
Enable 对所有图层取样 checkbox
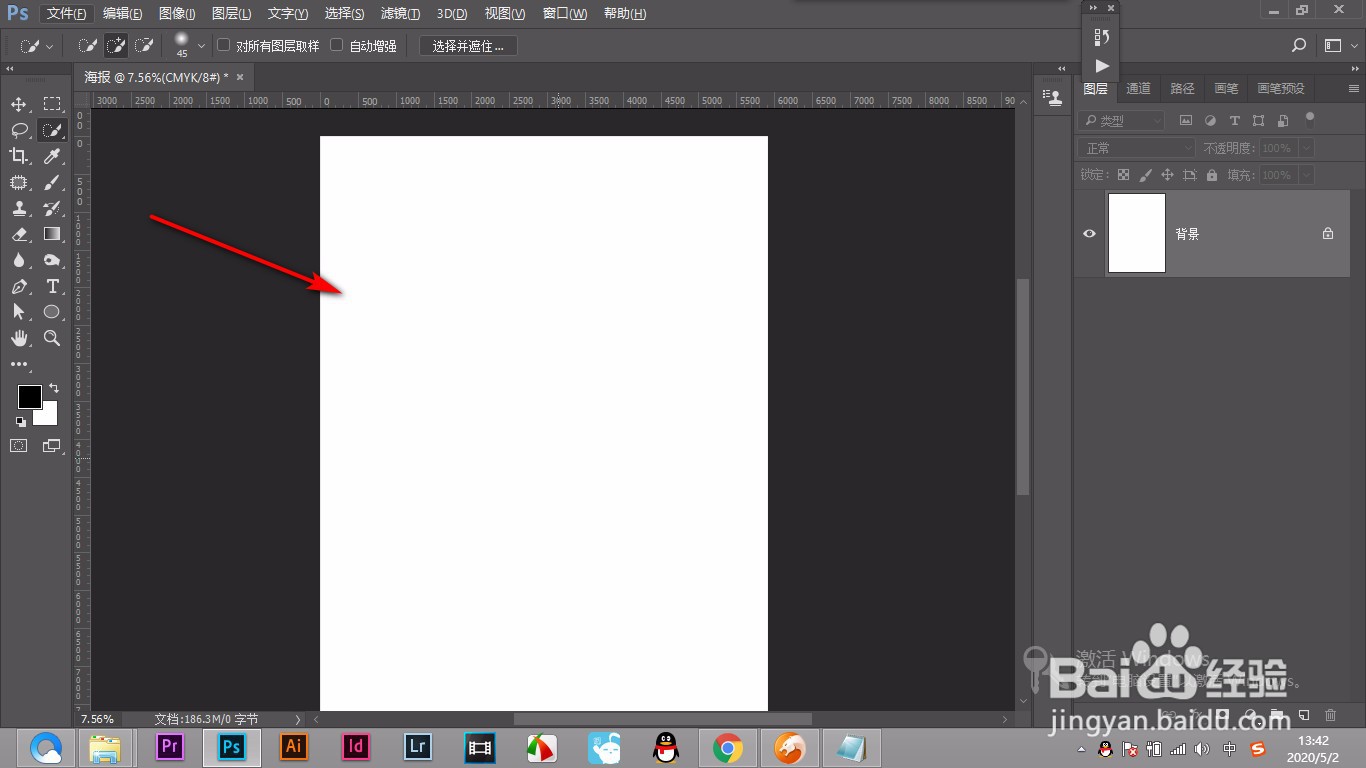[224, 45]
